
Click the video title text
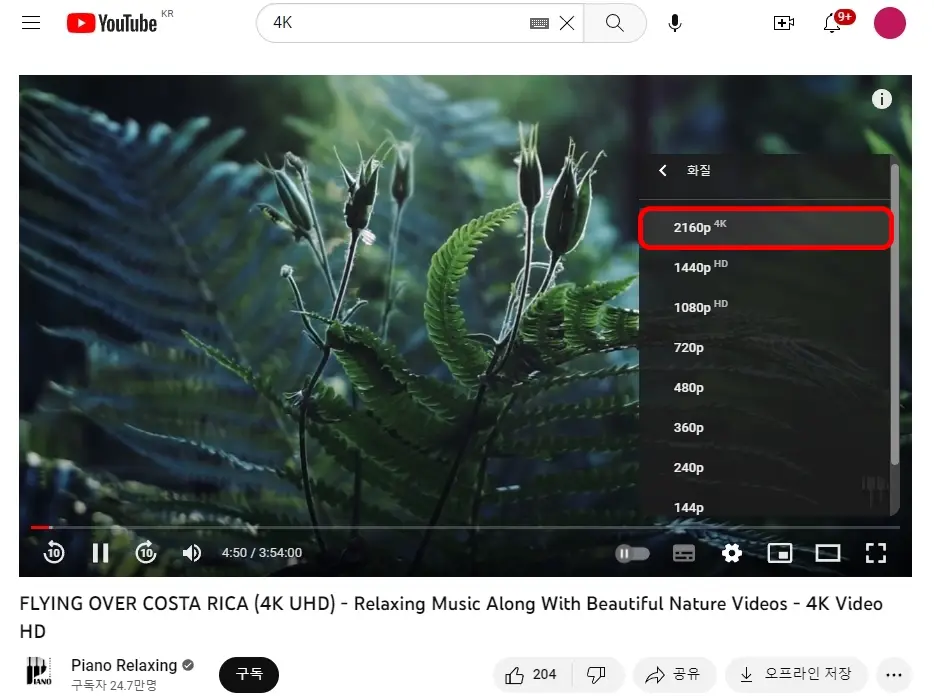451,617
